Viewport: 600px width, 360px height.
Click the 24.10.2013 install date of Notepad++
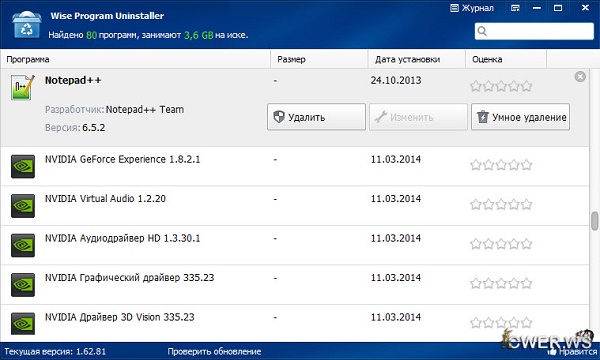[396, 80]
